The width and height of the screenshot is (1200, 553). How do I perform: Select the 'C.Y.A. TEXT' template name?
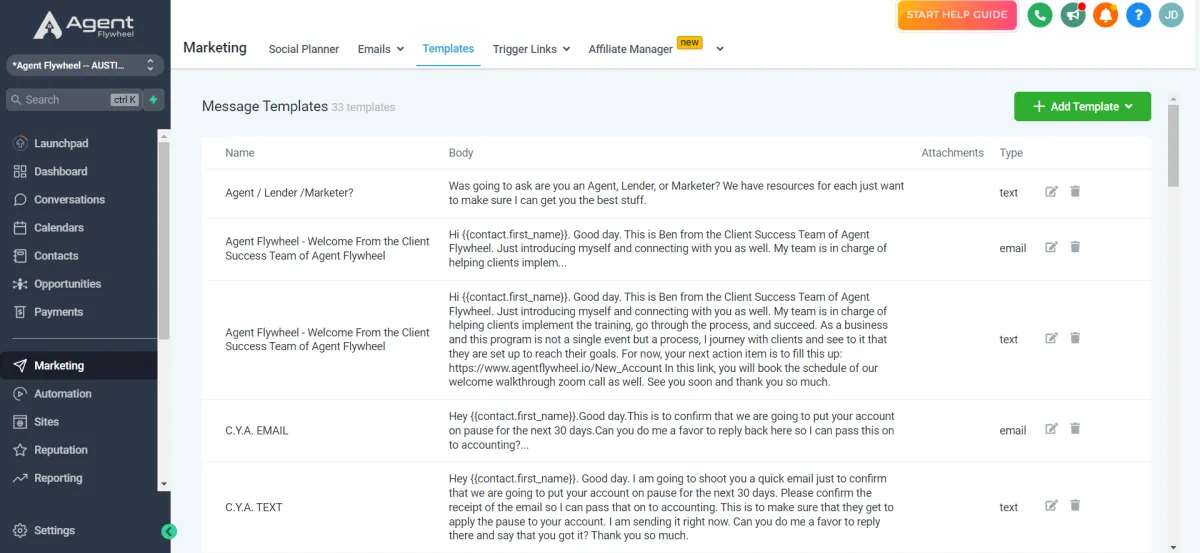(254, 507)
